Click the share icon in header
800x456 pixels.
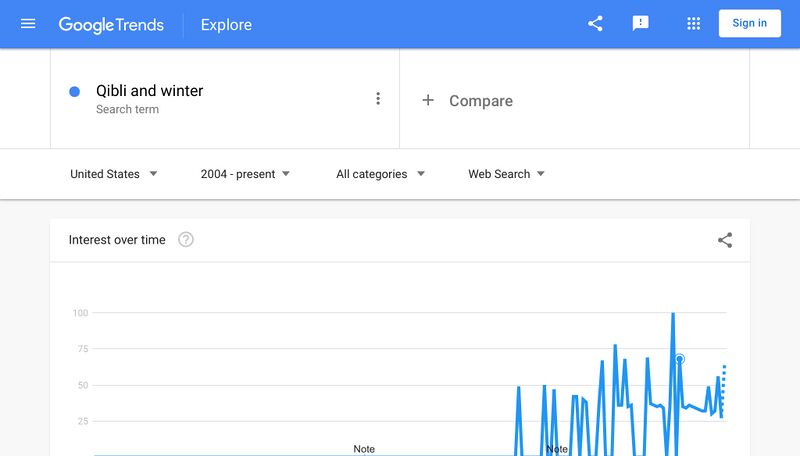point(595,24)
